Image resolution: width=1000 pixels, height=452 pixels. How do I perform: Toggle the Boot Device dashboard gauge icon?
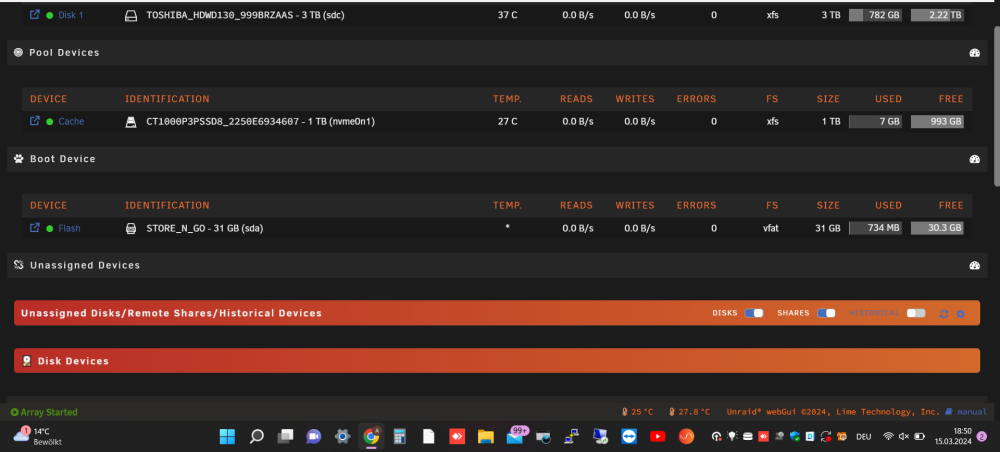pyautogui.click(x=974, y=159)
